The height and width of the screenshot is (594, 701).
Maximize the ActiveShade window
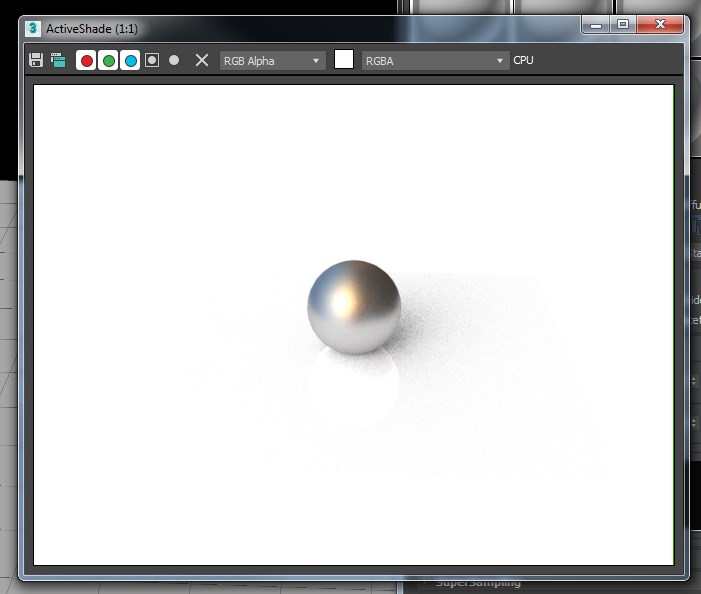click(x=623, y=25)
